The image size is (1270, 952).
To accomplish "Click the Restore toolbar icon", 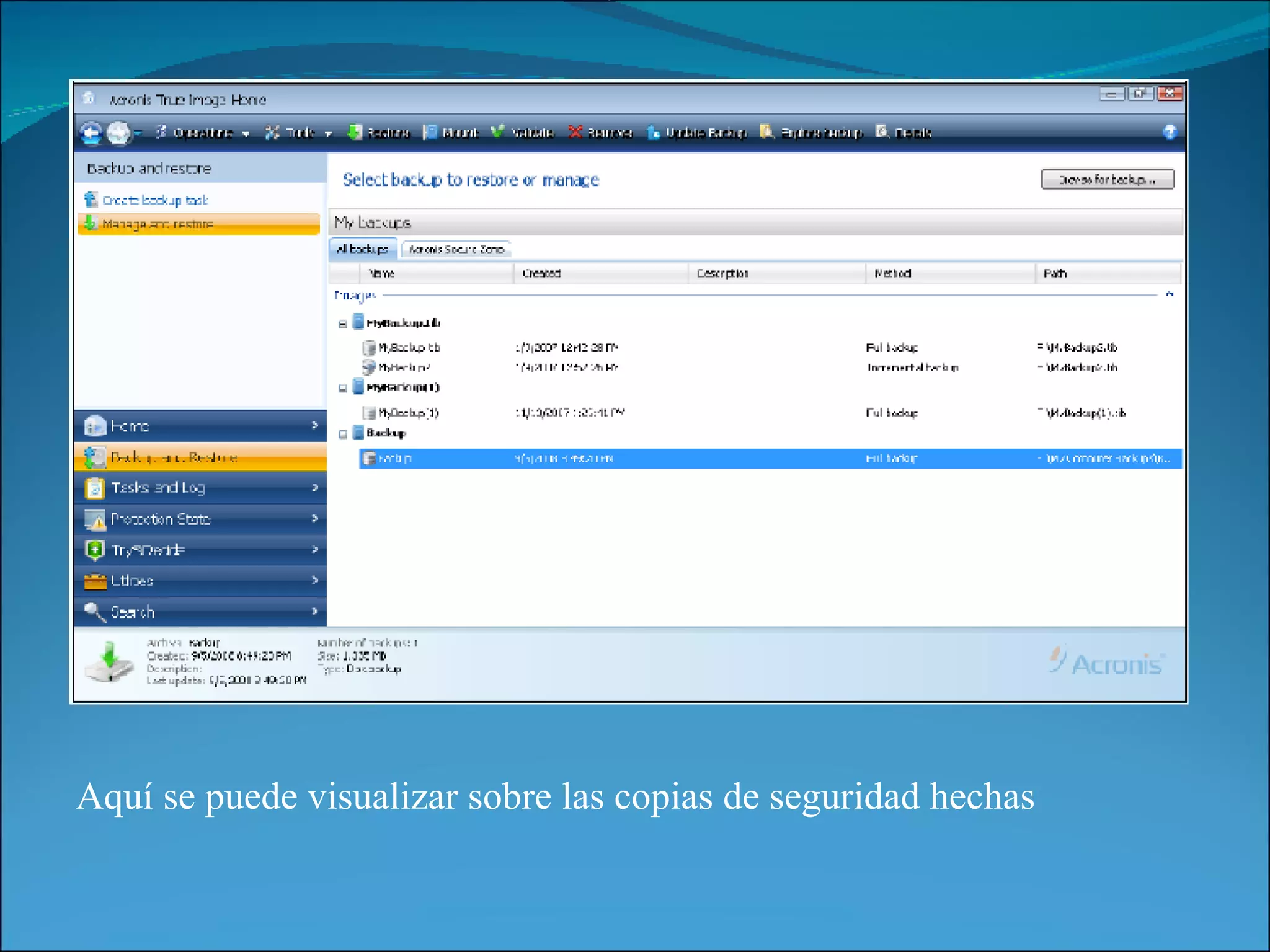I will click(353, 133).
